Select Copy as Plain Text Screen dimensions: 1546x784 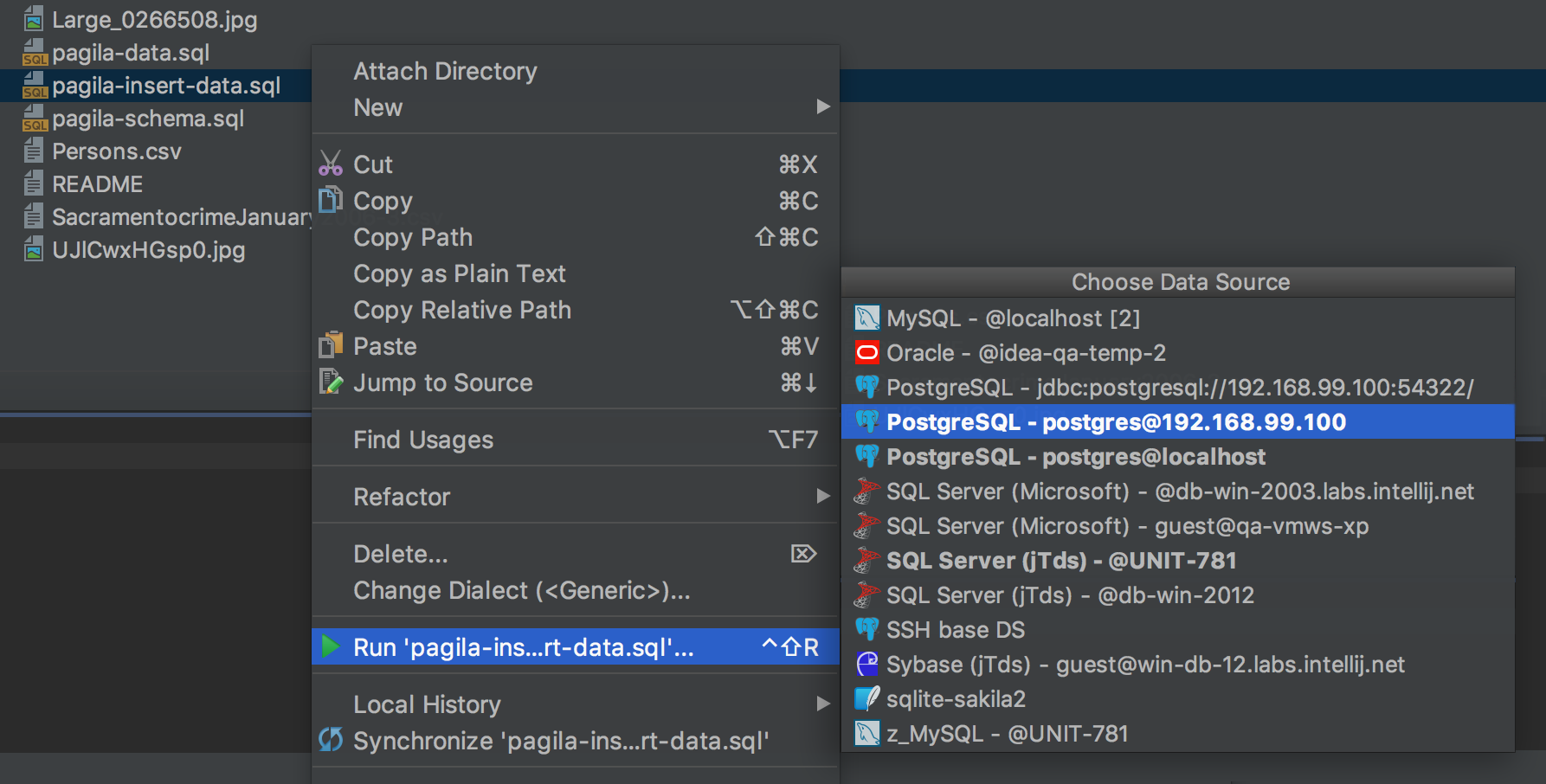coord(575,273)
